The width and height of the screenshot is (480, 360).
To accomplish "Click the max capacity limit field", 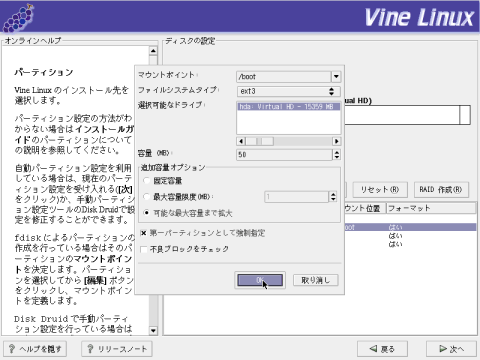I will point(296,197).
